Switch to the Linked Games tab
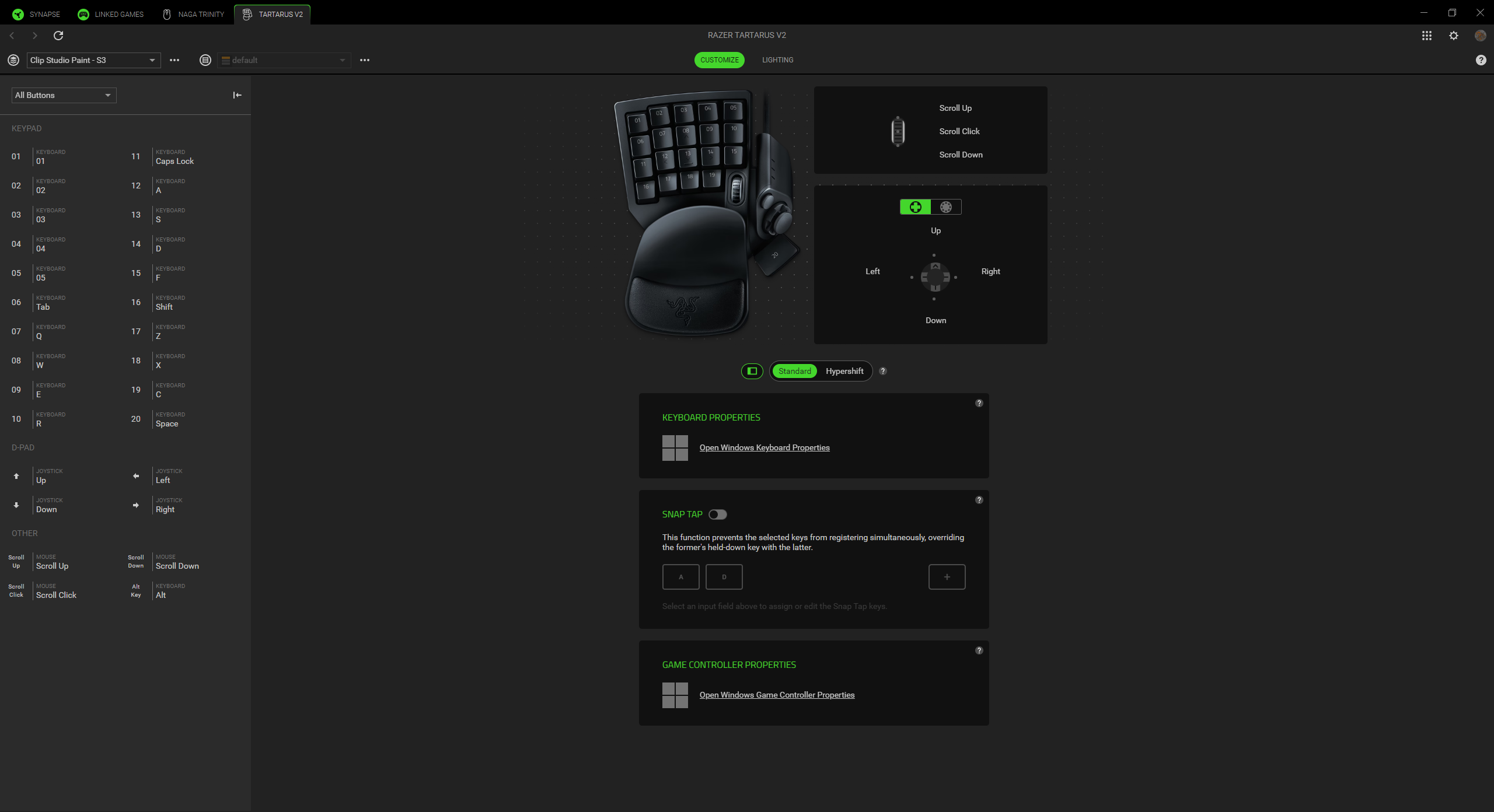The image size is (1494, 812). [110, 14]
